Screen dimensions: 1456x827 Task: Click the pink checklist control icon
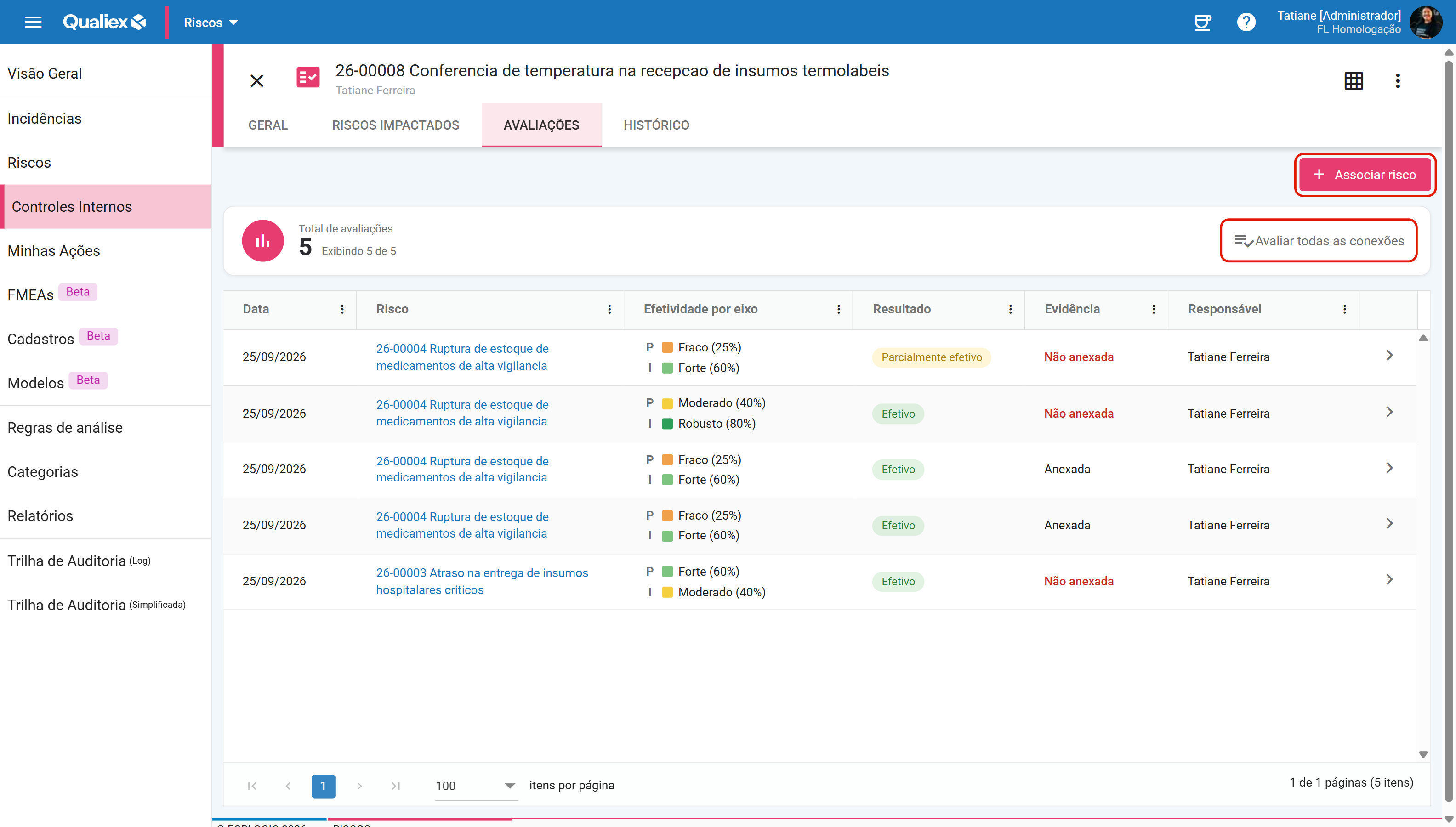click(x=308, y=77)
